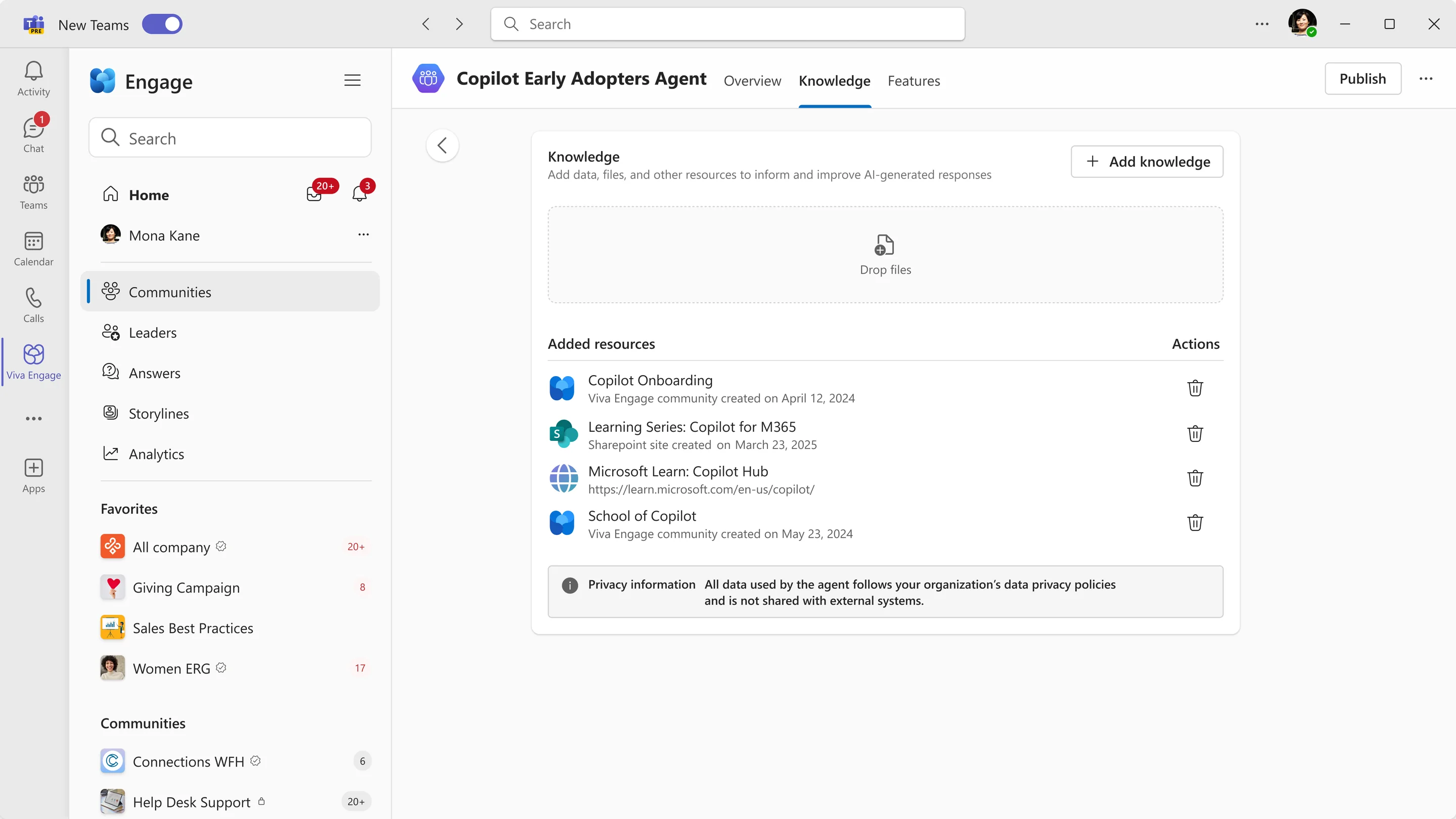Collapse the Engage panel hamburger menu
The width and height of the screenshot is (1456, 819).
tap(352, 80)
